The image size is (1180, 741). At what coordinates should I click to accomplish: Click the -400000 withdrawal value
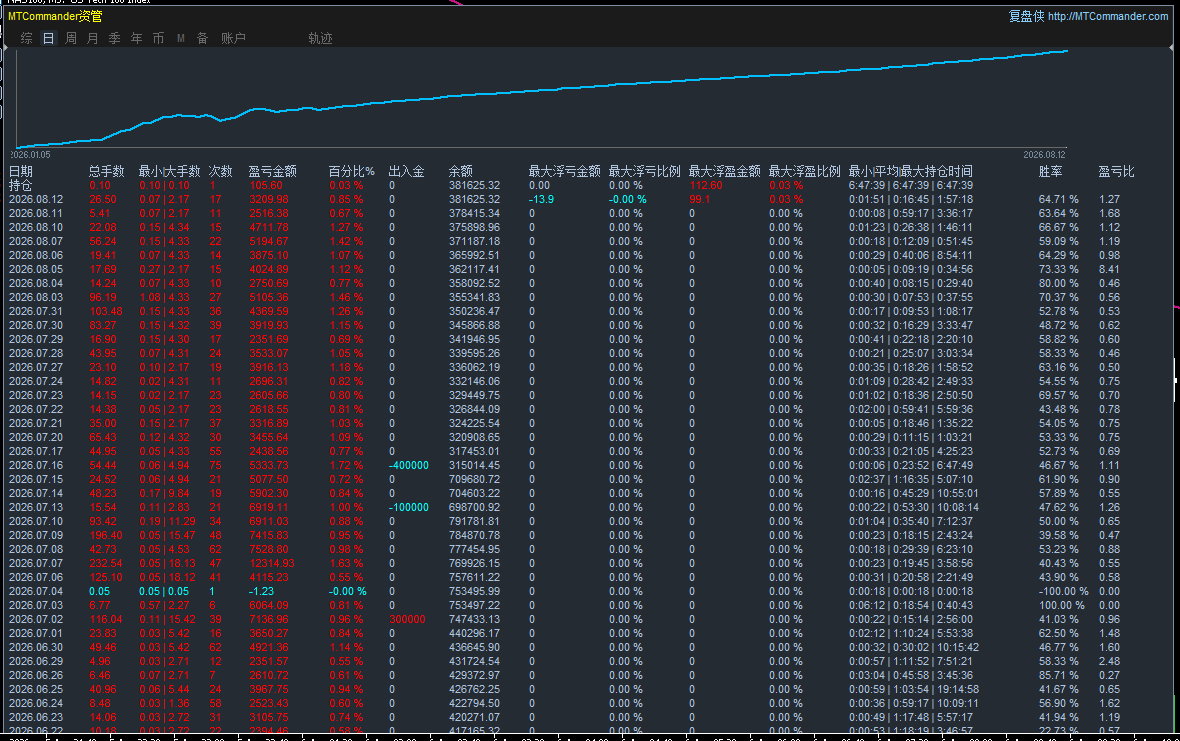pyautogui.click(x=409, y=466)
